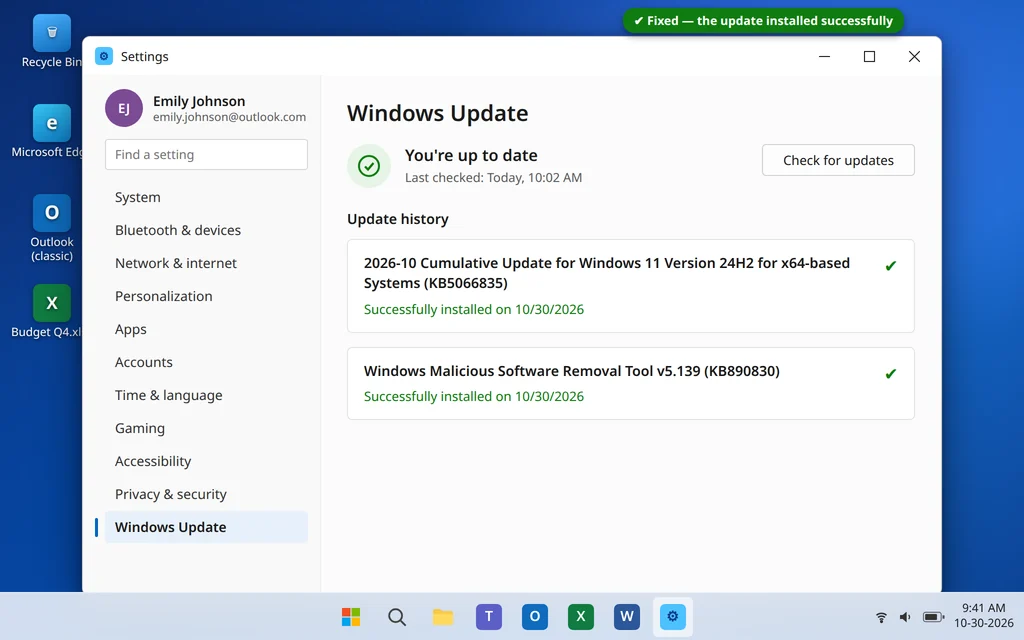Open Wi-Fi network status in tray
1024x640 pixels.
[x=881, y=616]
